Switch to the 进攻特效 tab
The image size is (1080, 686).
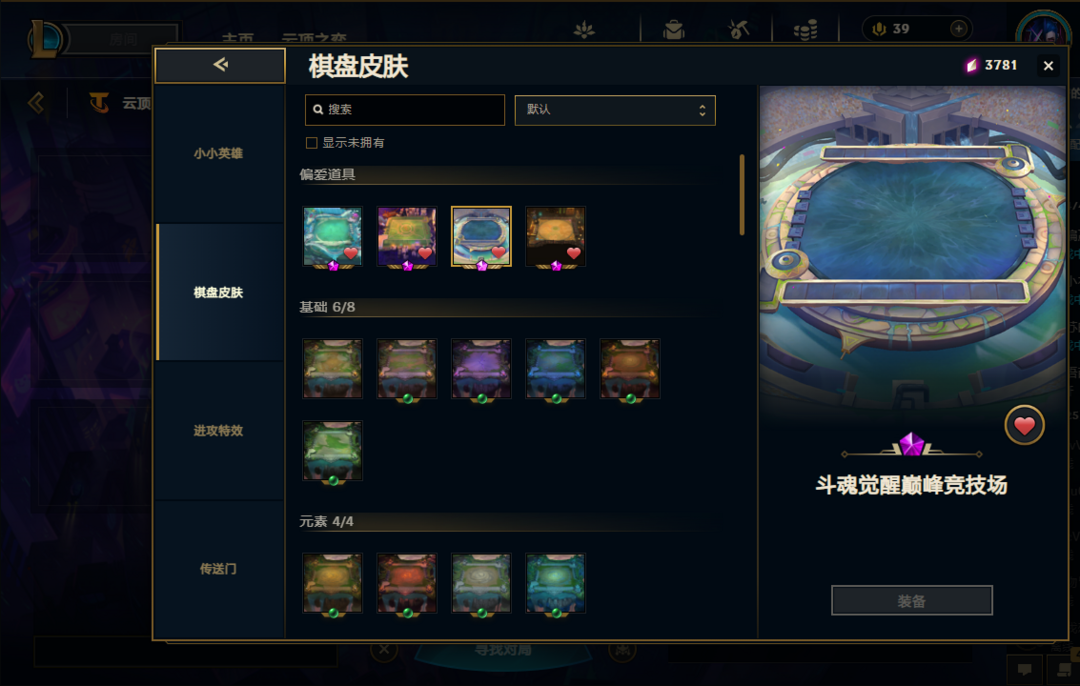(218, 430)
